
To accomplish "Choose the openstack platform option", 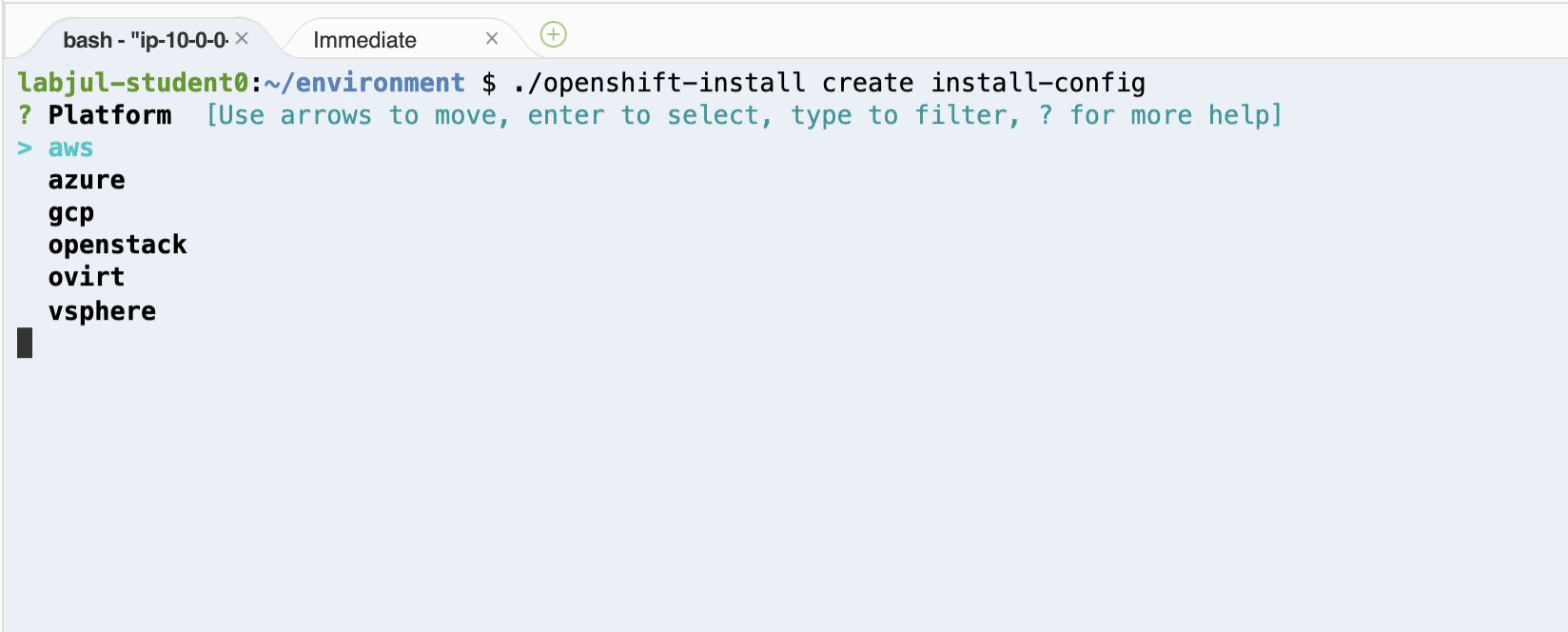I will (118, 246).
